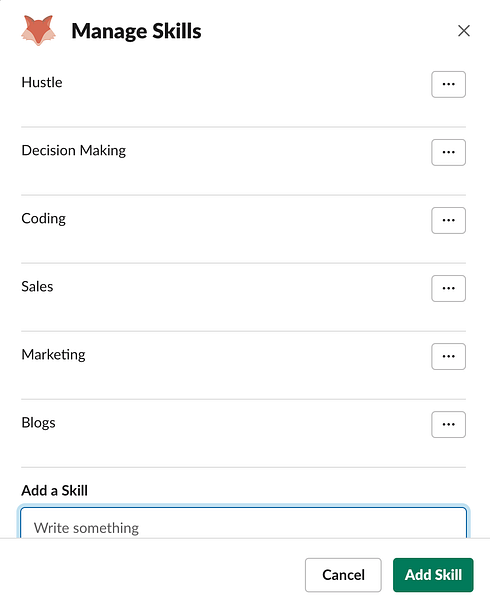This screenshot has height=600, width=490.
Task: Open the ellipsis menu beside Sales
Action: [448, 288]
